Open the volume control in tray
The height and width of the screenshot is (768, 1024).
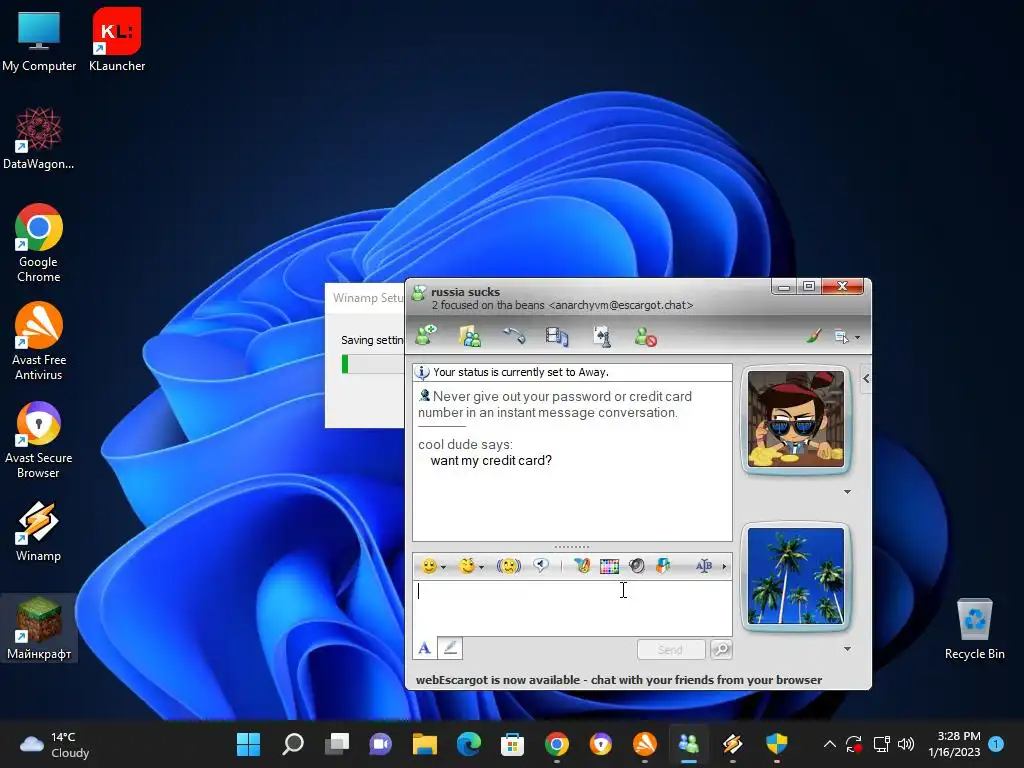click(906, 744)
